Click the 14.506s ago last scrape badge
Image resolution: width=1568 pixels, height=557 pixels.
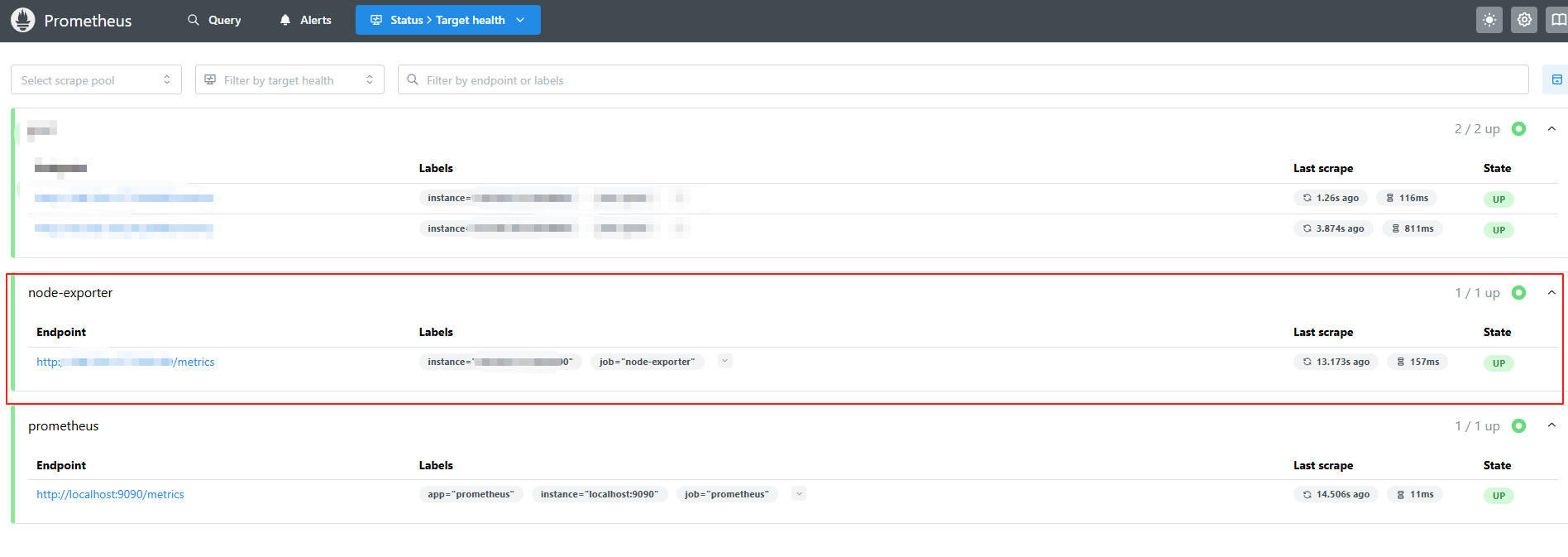pyautogui.click(x=1336, y=494)
